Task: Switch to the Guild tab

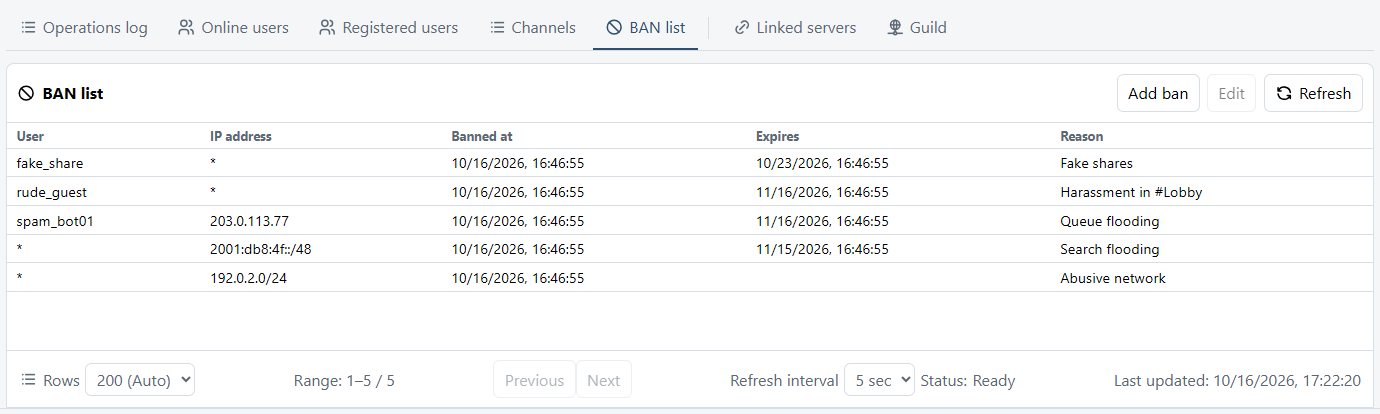Action: [x=917, y=28]
